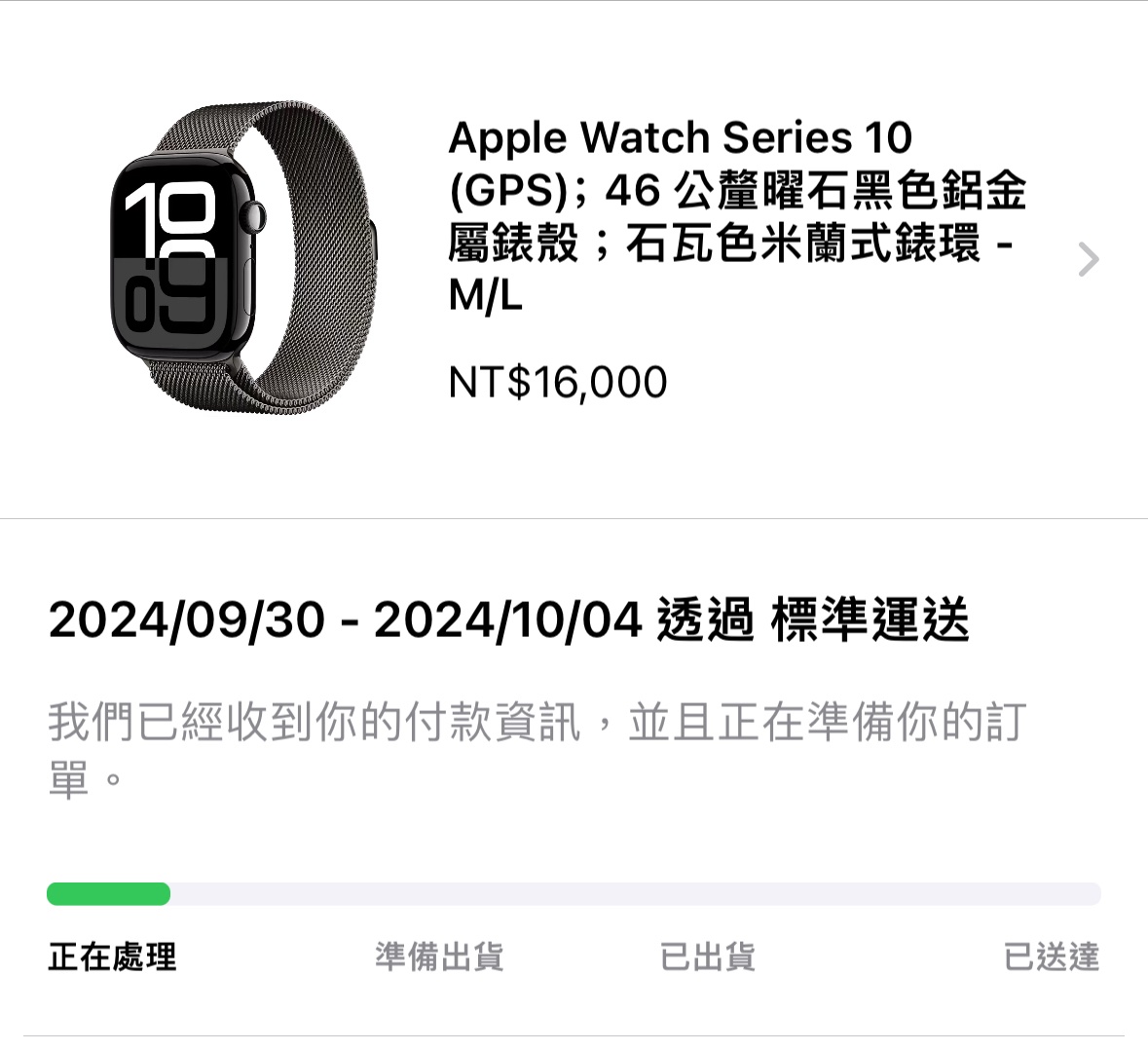Tap the payment received status message
The height and width of the screenshot is (1051, 1148).
[x=537, y=750]
